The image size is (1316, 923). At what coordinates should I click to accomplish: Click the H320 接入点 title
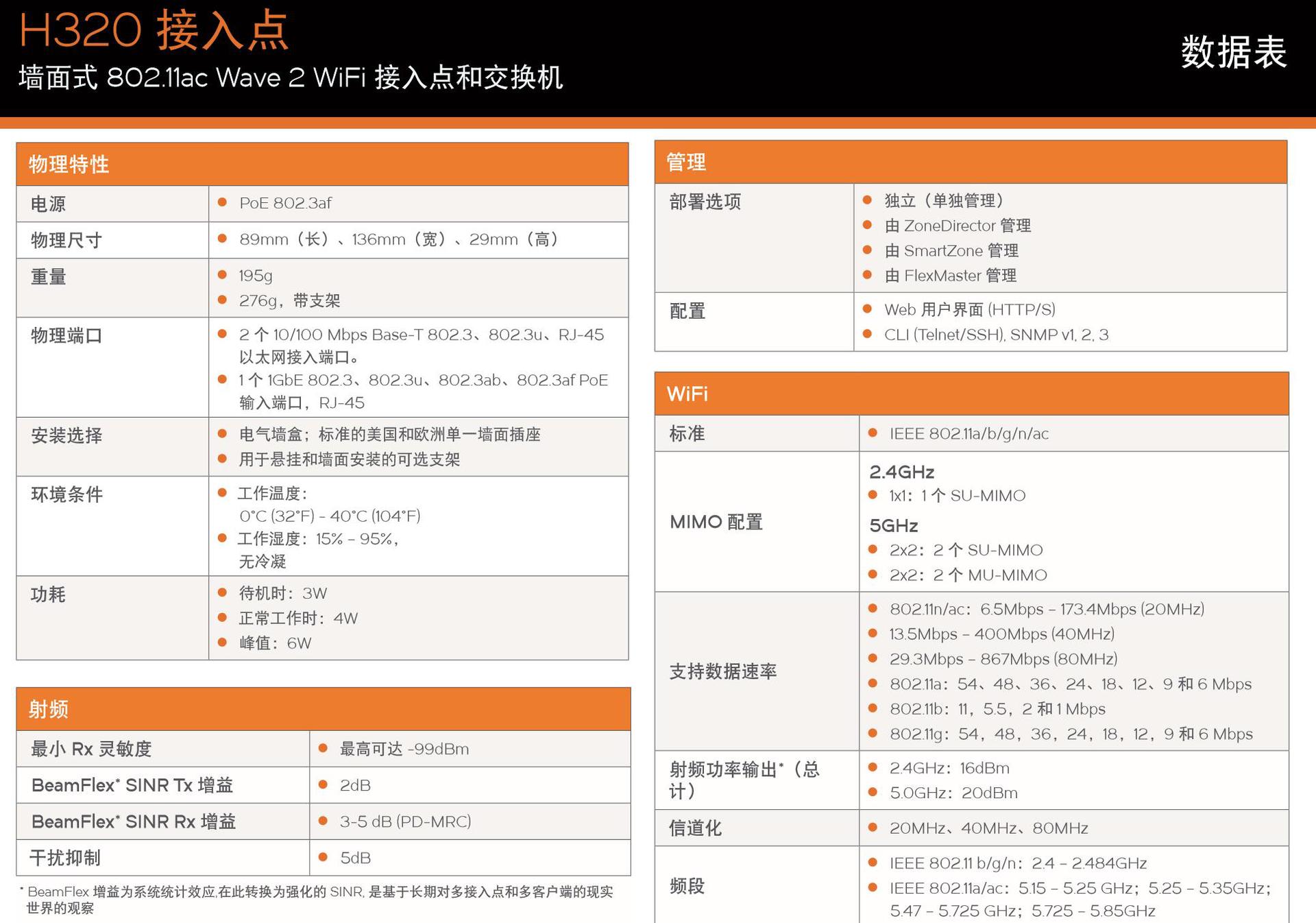coord(154,30)
